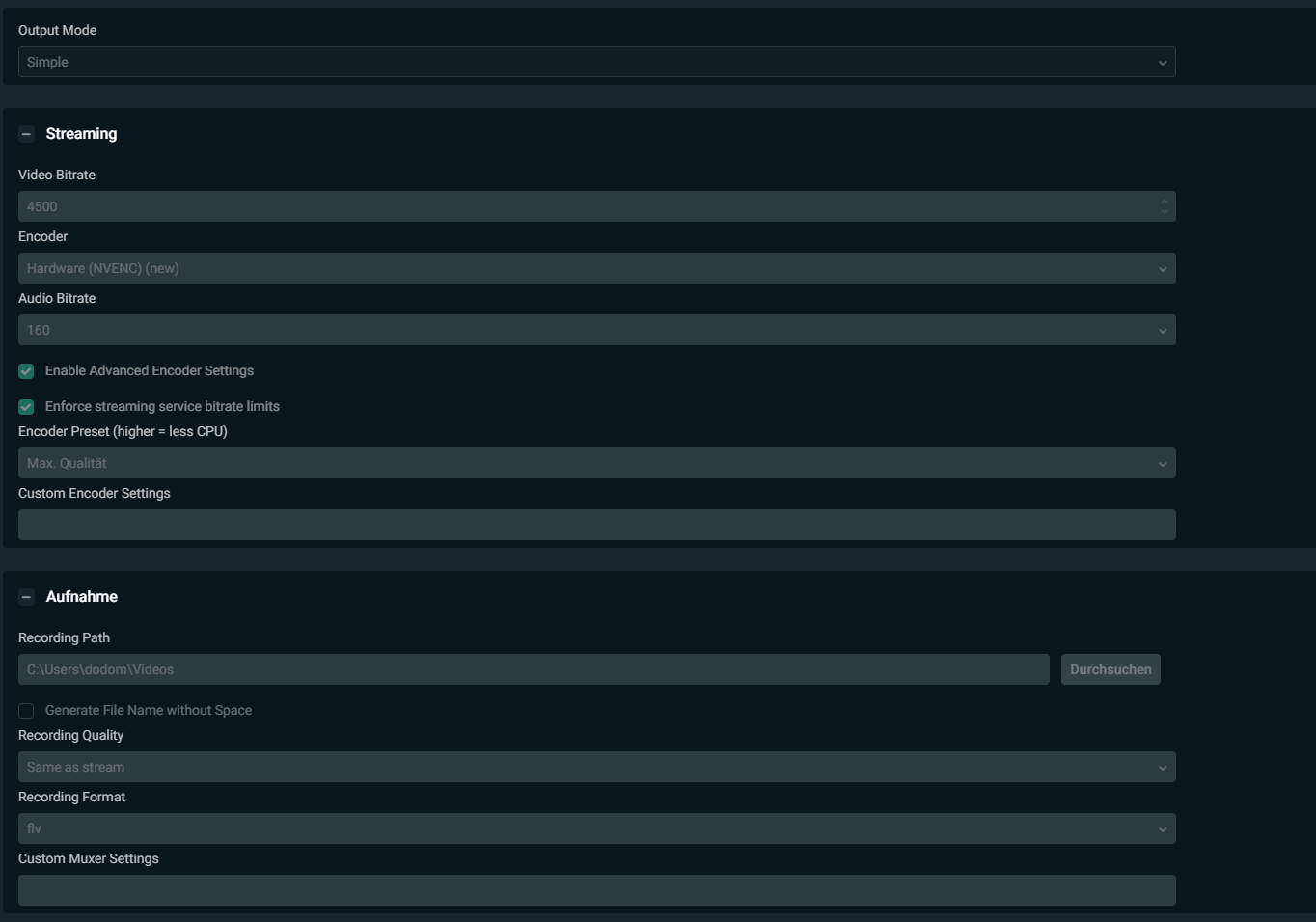This screenshot has width=1316, height=922.
Task: Open the Output Mode dropdown
Action: 596,62
